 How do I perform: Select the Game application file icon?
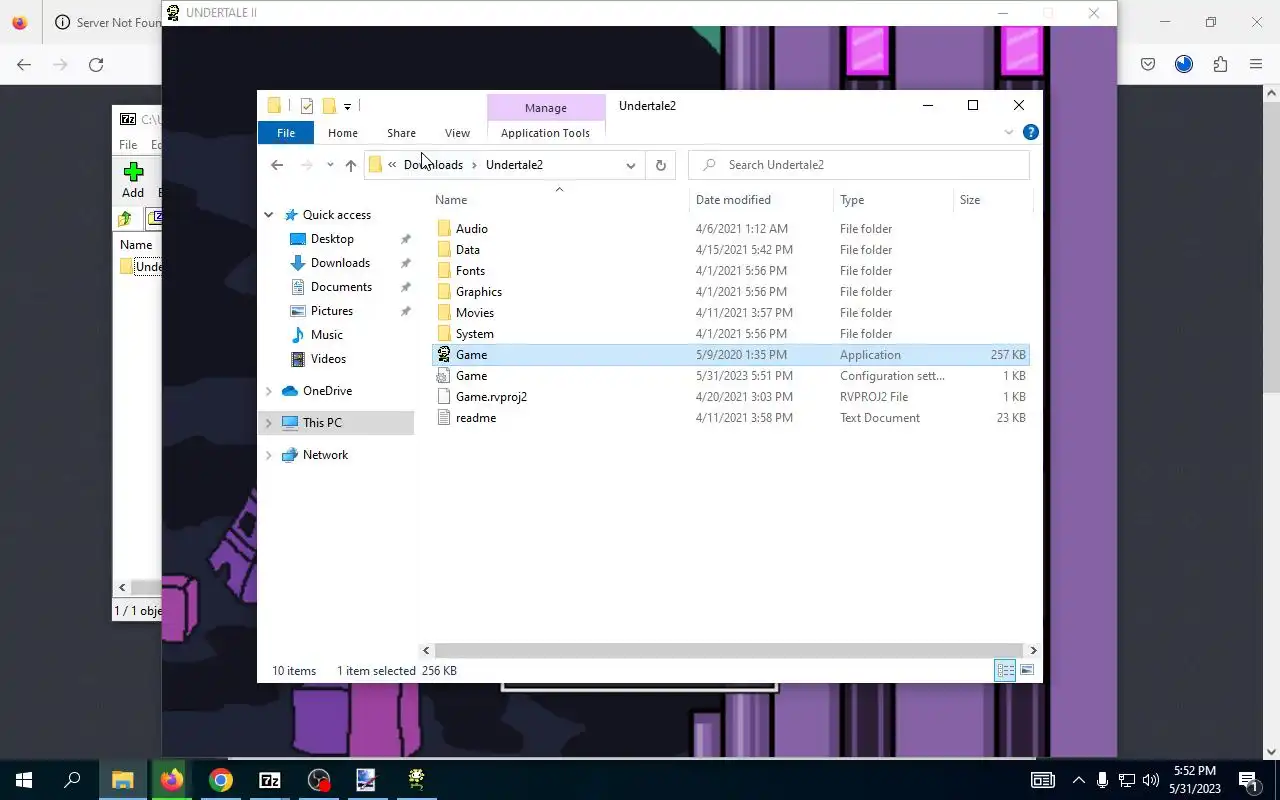click(x=444, y=355)
